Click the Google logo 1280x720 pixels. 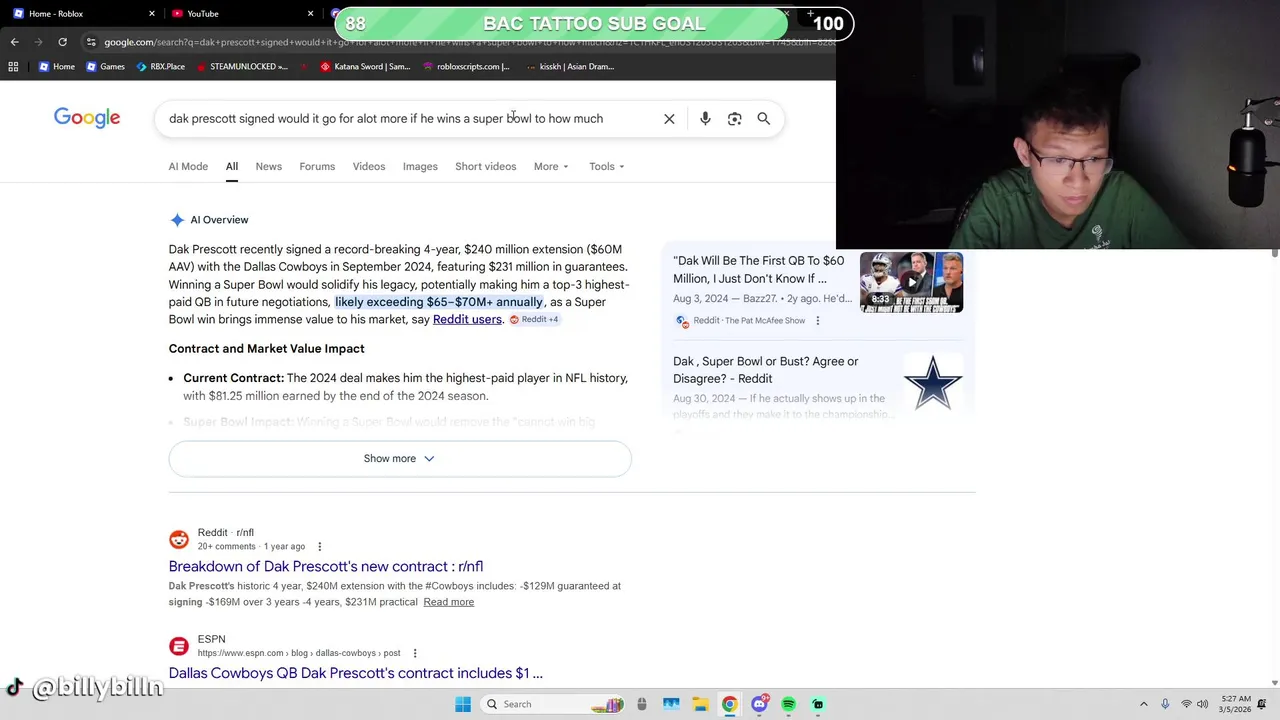coord(87,118)
